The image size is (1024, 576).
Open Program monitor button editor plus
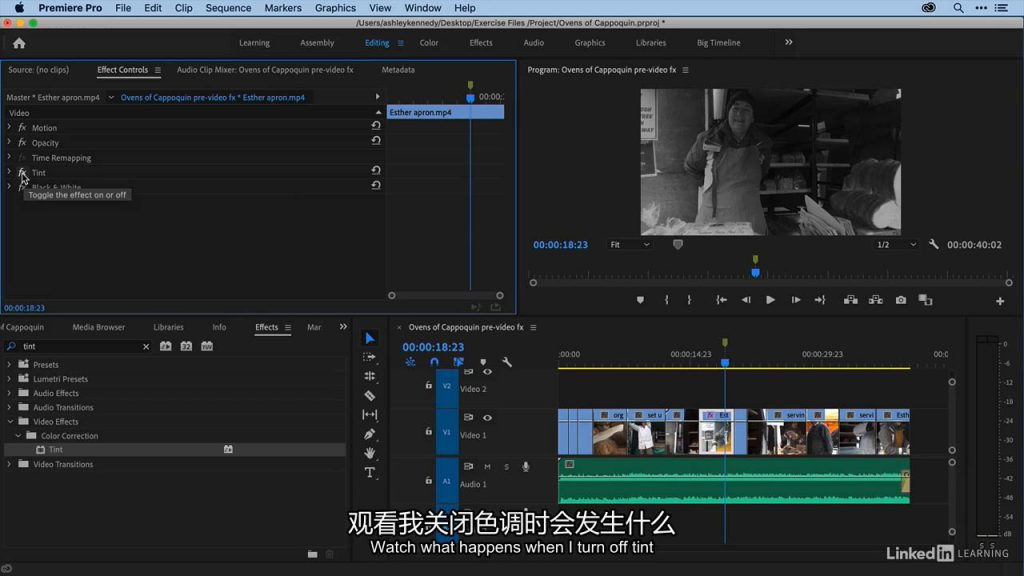pos(1000,301)
